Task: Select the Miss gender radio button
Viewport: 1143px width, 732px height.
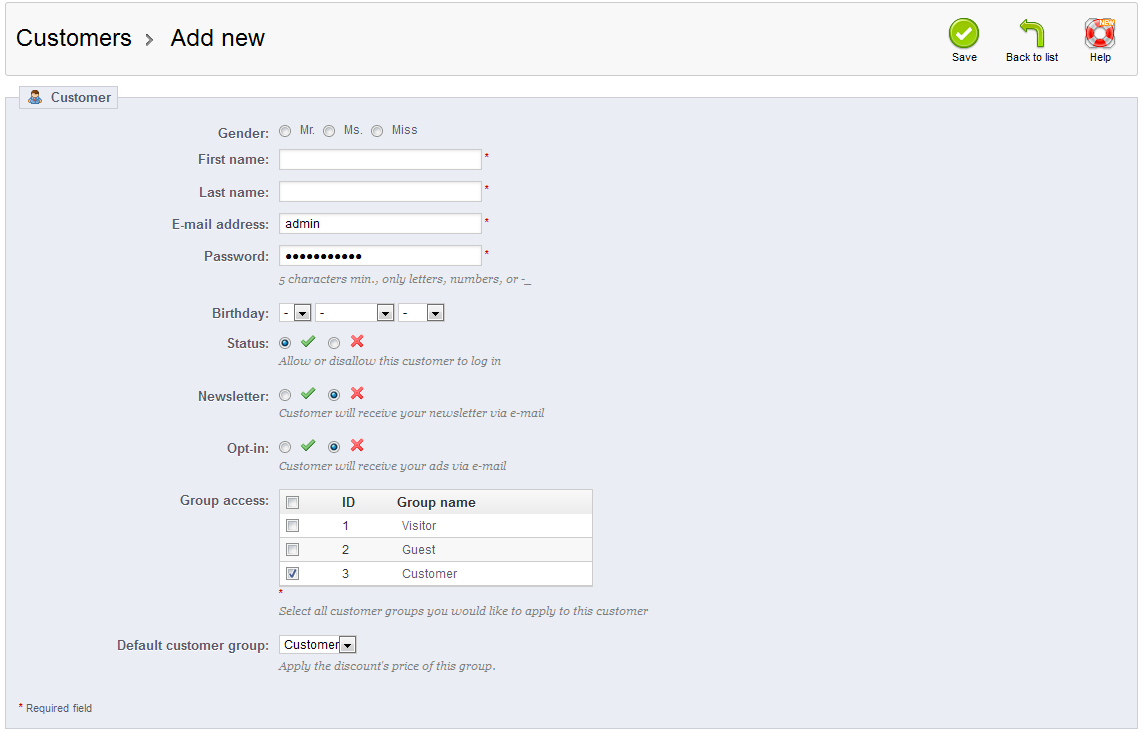Action: tap(377, 131)
